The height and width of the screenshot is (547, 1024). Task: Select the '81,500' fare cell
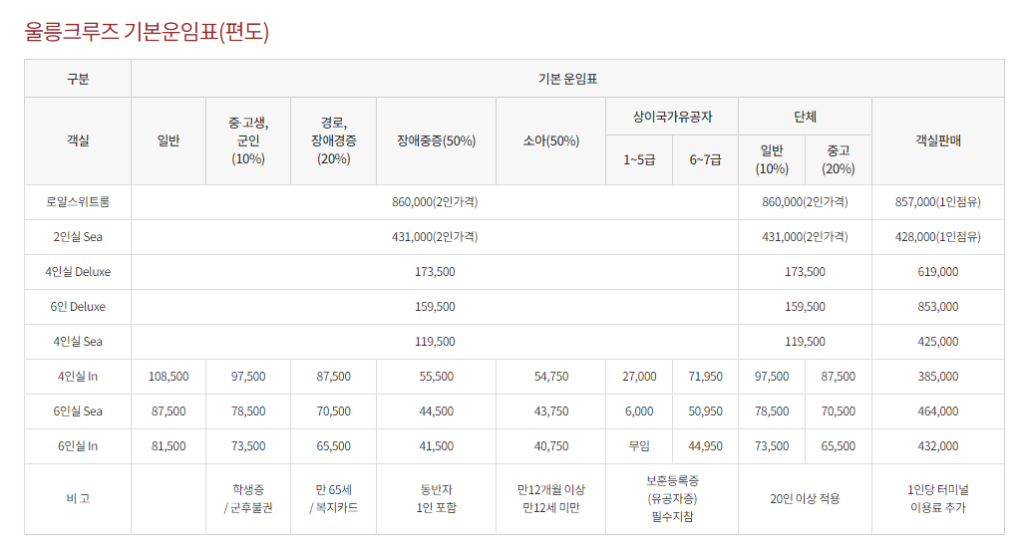click(x=168, y=446)
